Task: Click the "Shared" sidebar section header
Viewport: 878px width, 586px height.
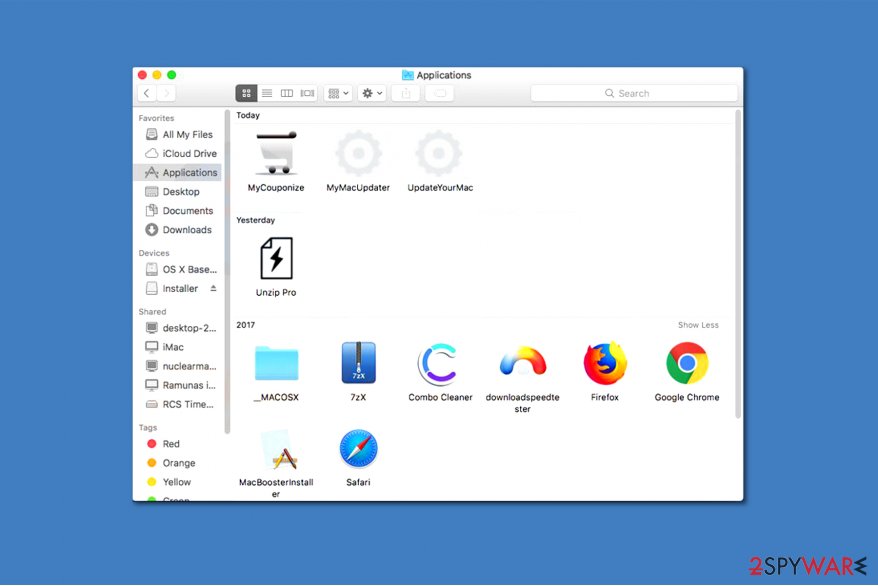Action: click(x=152, y=312)
